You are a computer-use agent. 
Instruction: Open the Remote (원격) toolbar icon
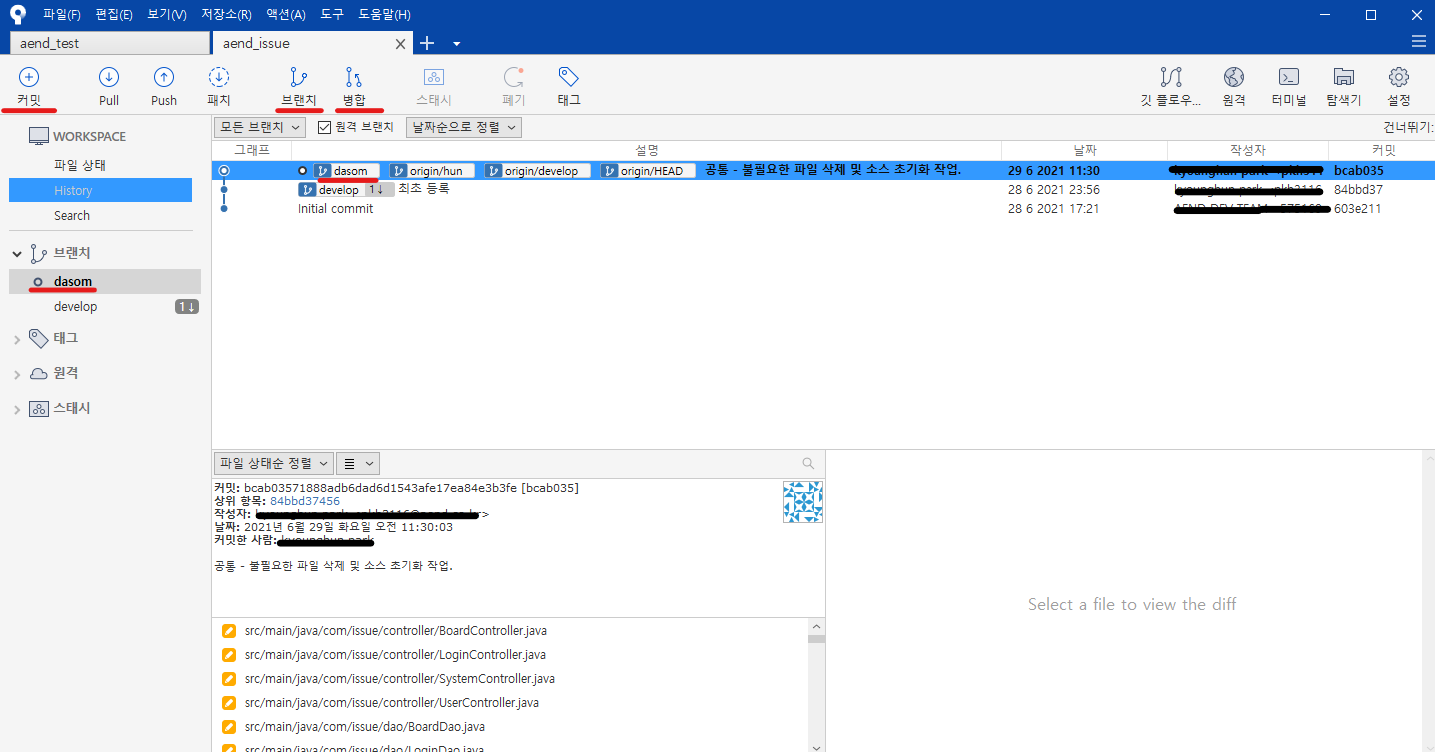1234,77
